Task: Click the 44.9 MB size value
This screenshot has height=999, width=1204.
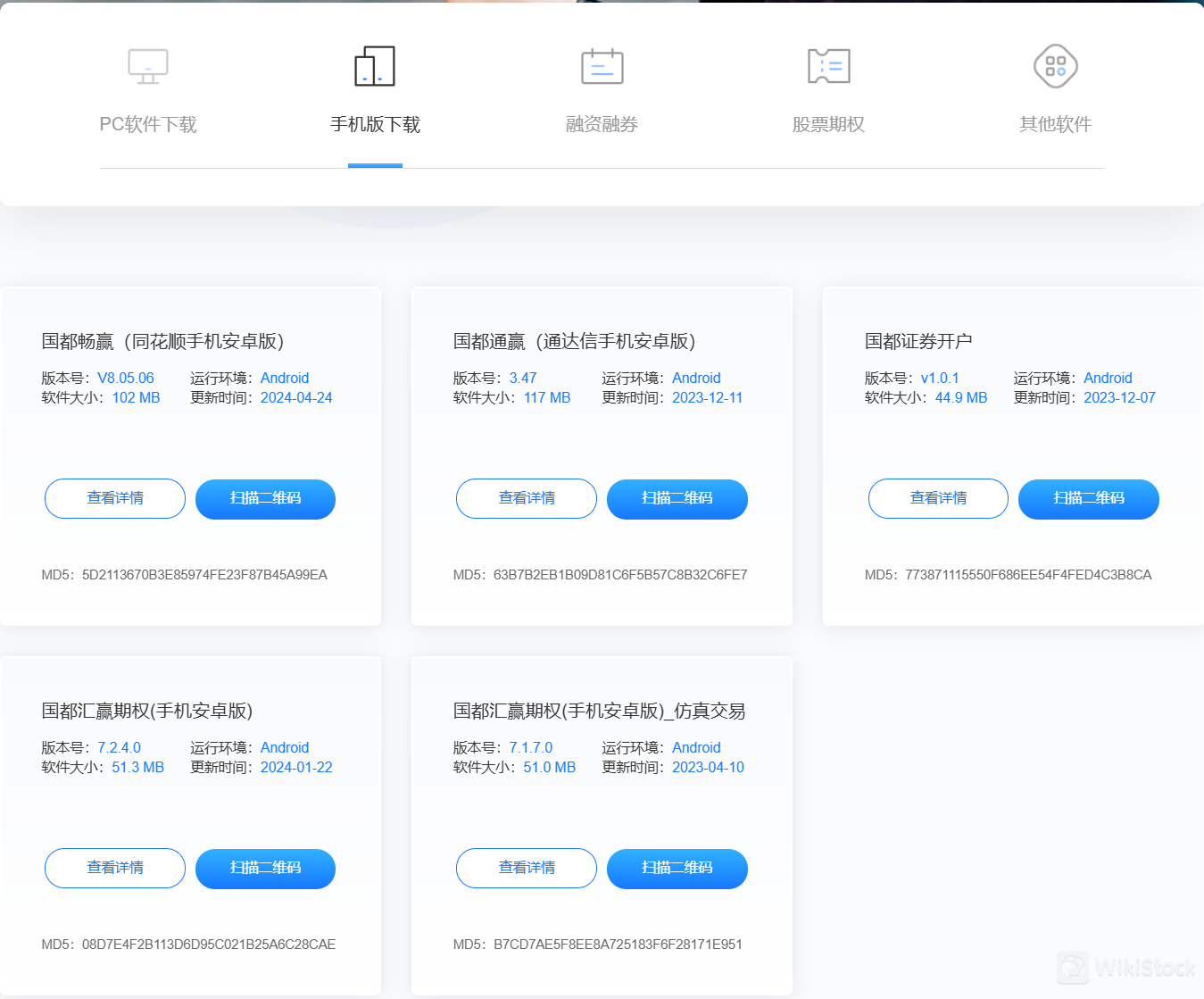Action: click(x=961, y=397)
